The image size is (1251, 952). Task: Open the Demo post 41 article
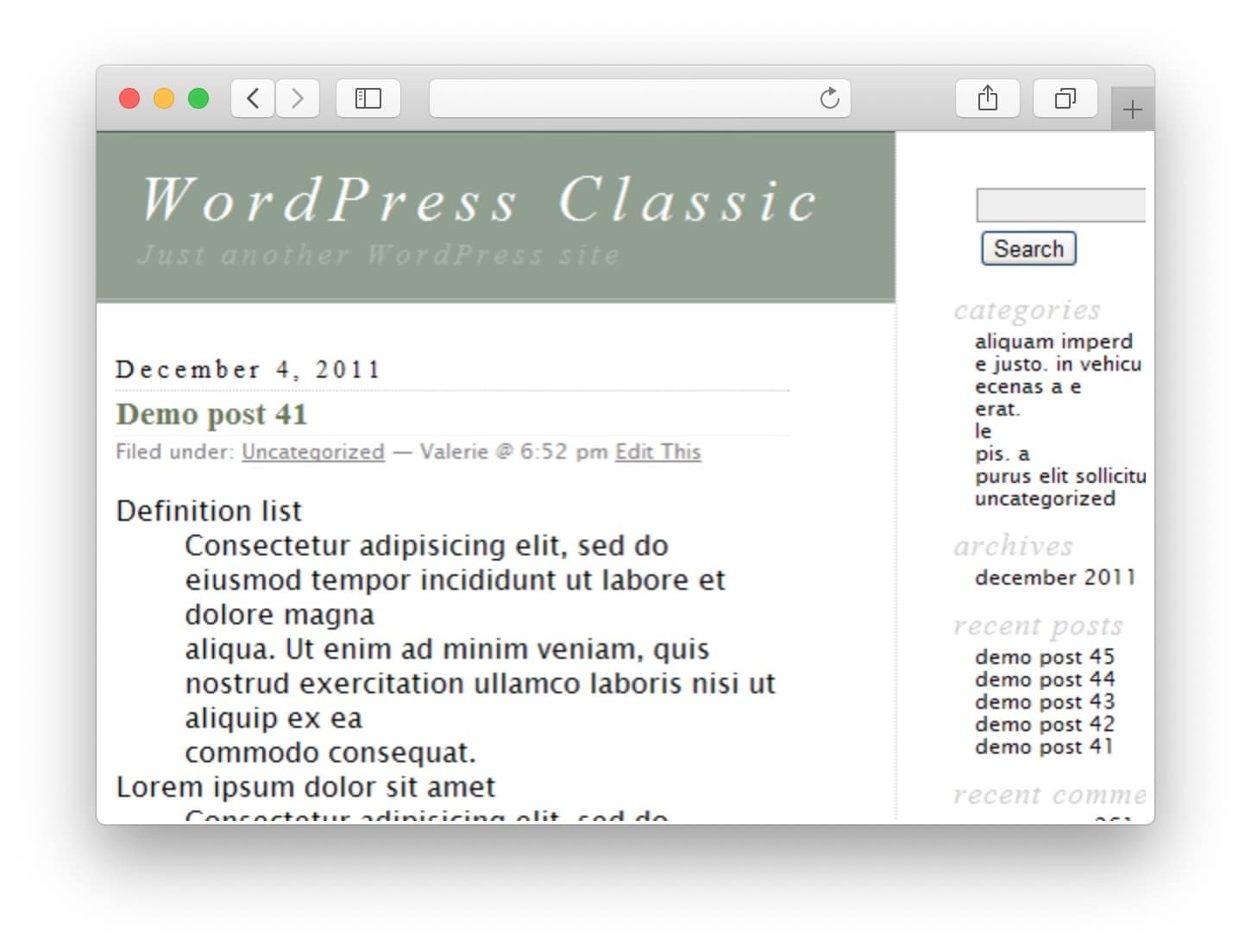[211, 415]
